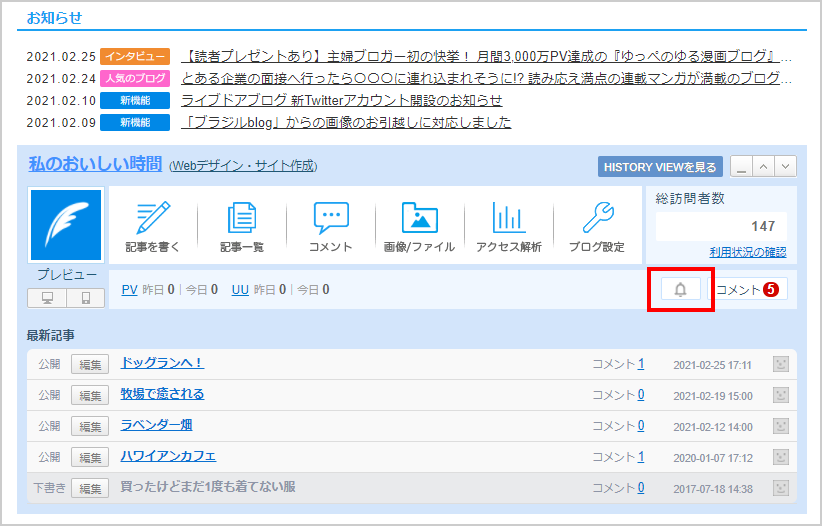Open ライブドアブログ 新Twitterアカウント news link
This screenshot has width=822, height=526.
click(342, 100)
